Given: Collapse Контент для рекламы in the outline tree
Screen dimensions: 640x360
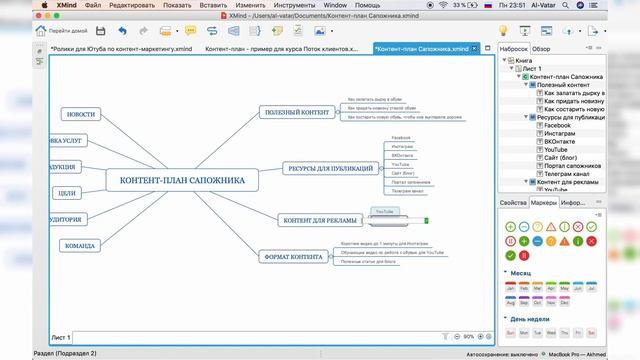Looking at the screenshot, I should coord(526,182).
